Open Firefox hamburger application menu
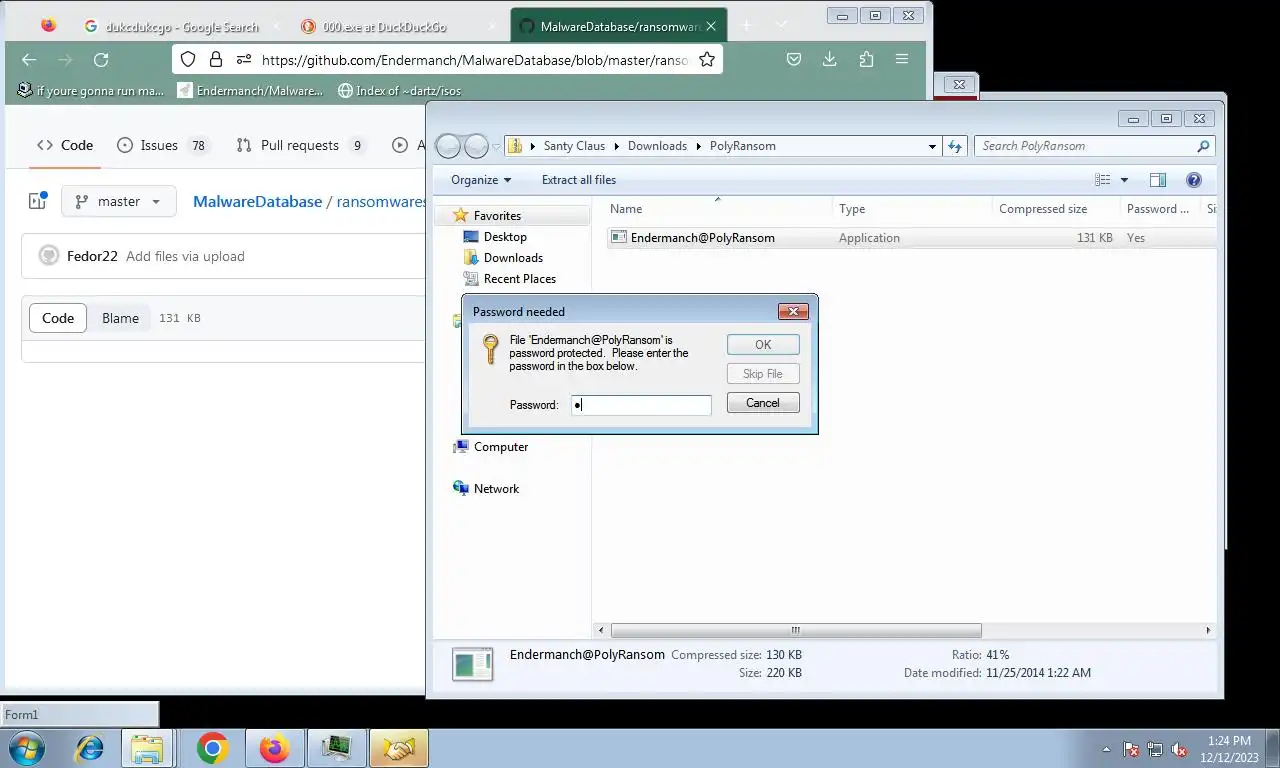The image size is (1280, 768). pos(902,60)
